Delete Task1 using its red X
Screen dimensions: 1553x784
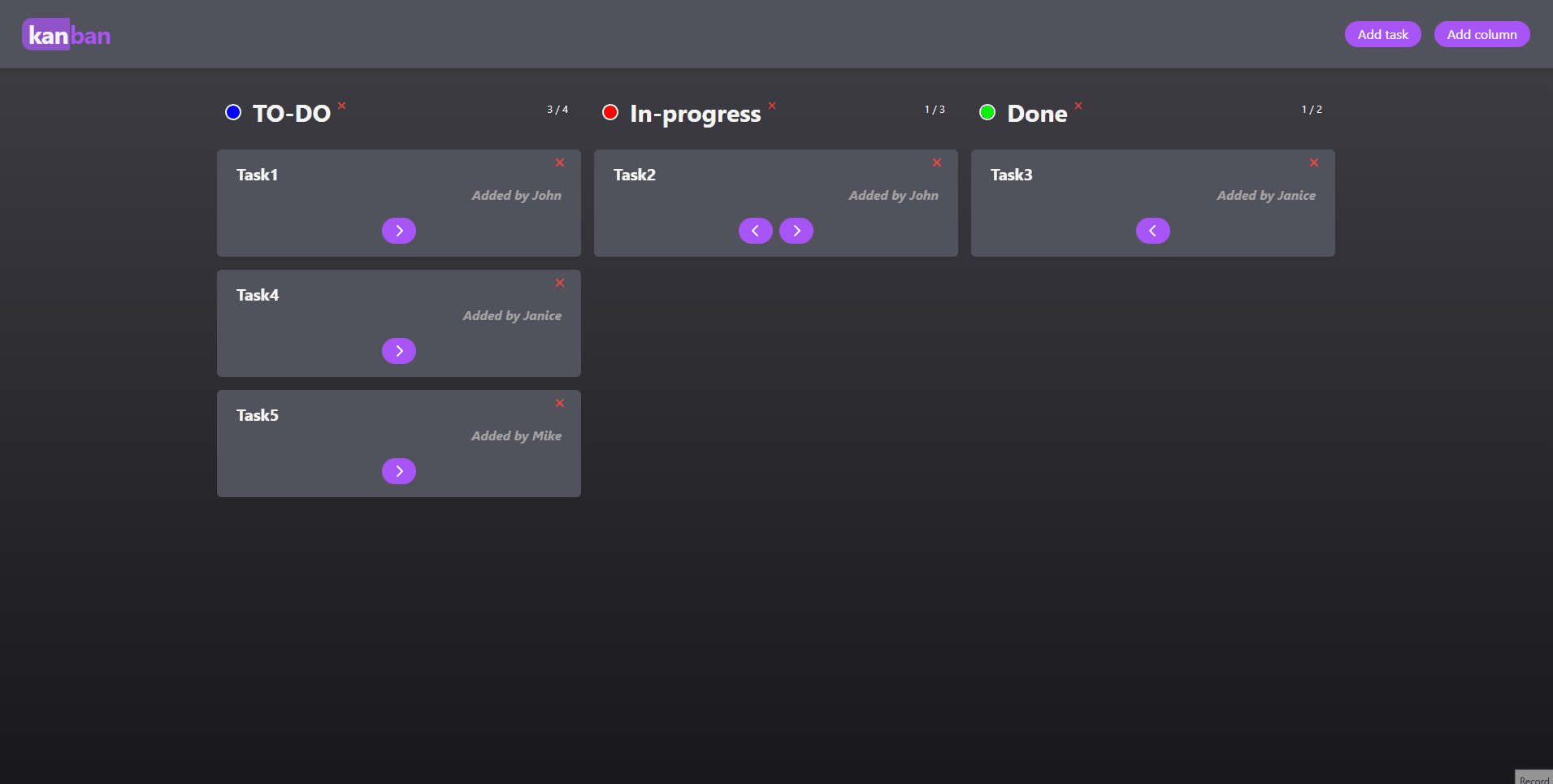560,162
